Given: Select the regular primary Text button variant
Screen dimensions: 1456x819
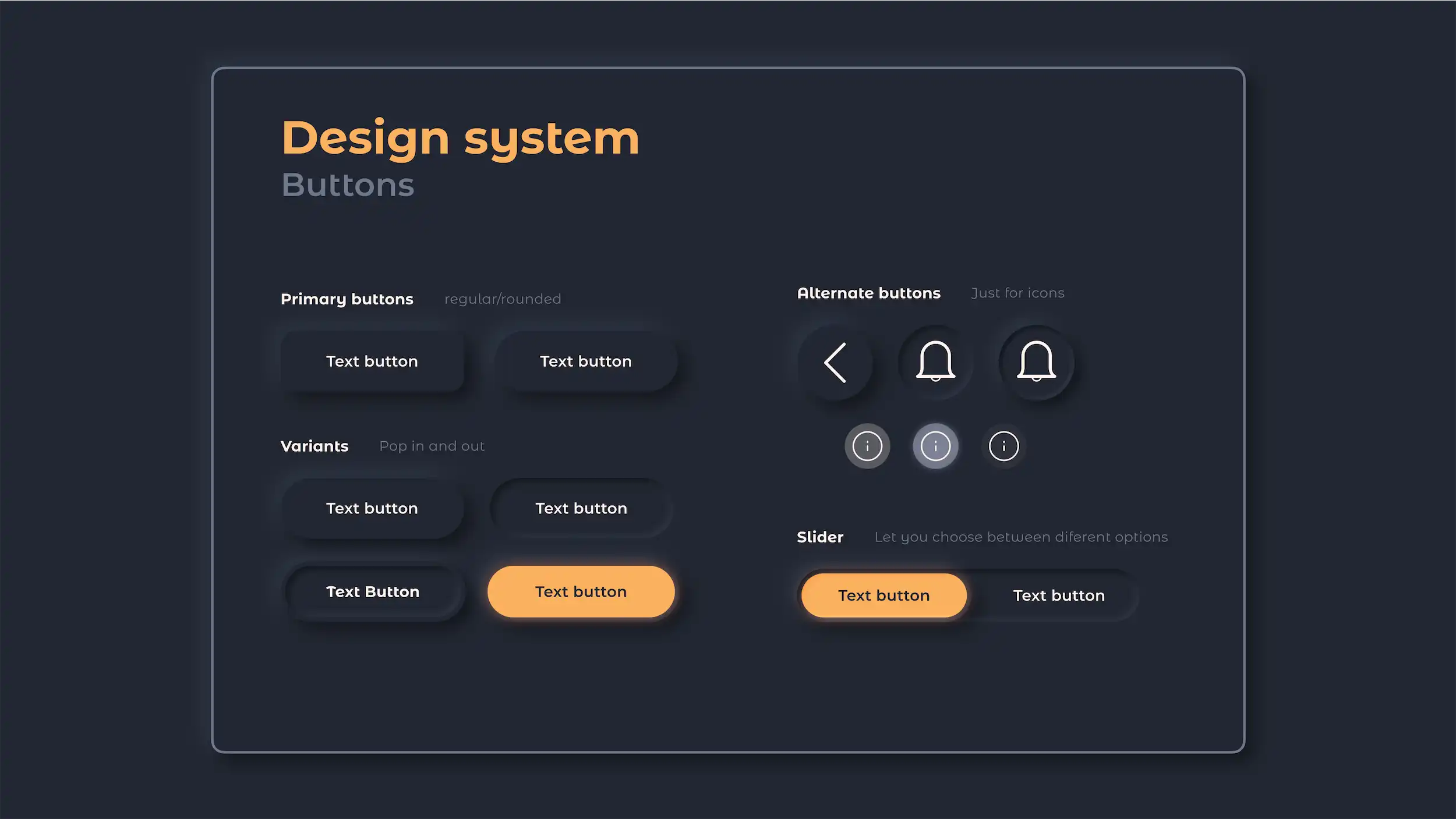Looking at the screenshot, I should [372, 361].
